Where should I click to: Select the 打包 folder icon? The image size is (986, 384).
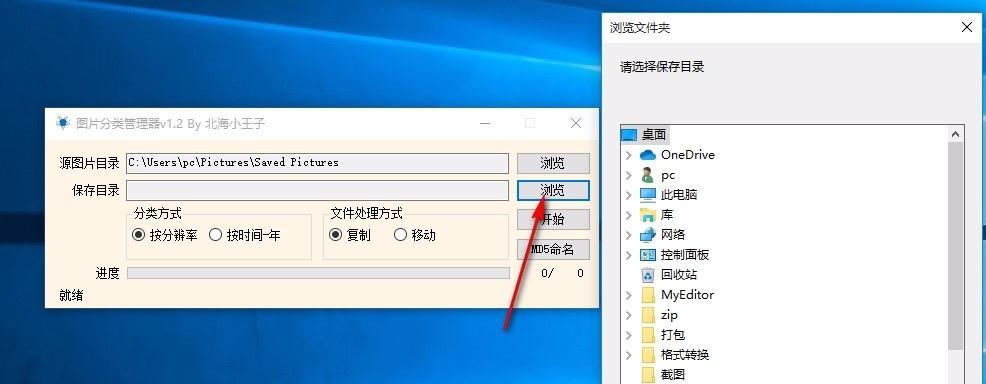(x=648, y=335)
